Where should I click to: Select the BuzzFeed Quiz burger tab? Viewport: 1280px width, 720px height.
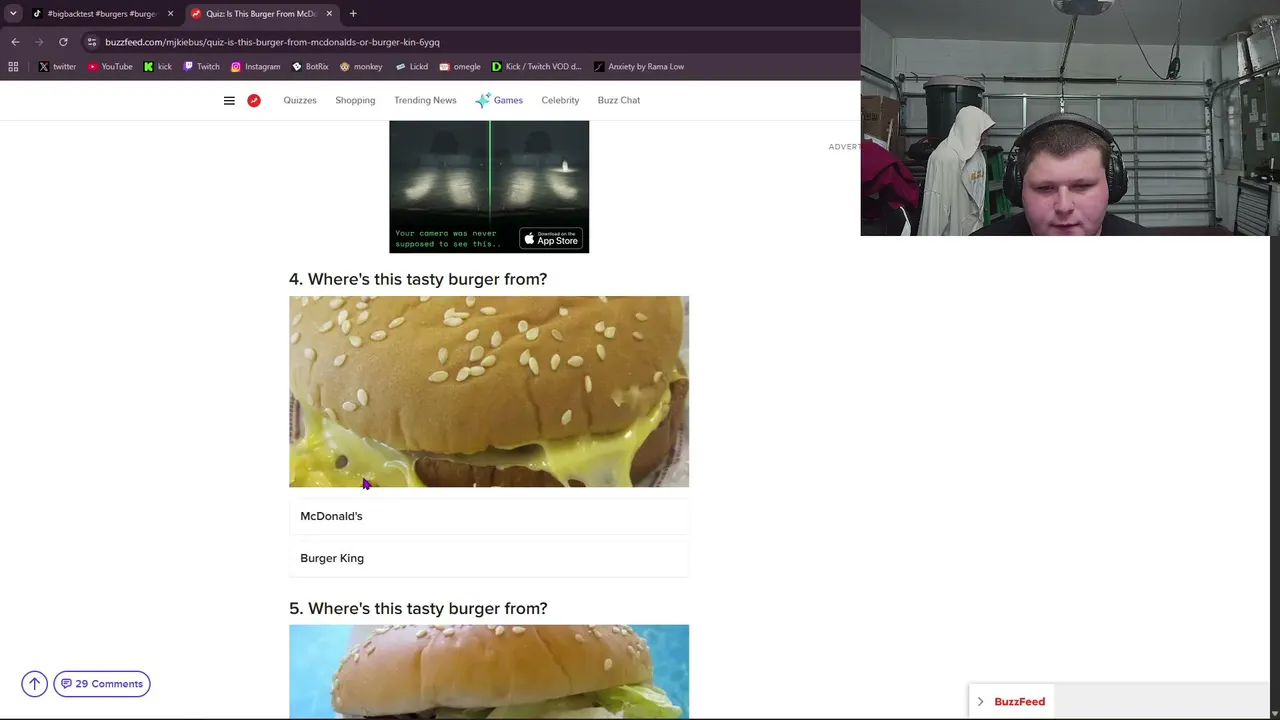point(262,14)
